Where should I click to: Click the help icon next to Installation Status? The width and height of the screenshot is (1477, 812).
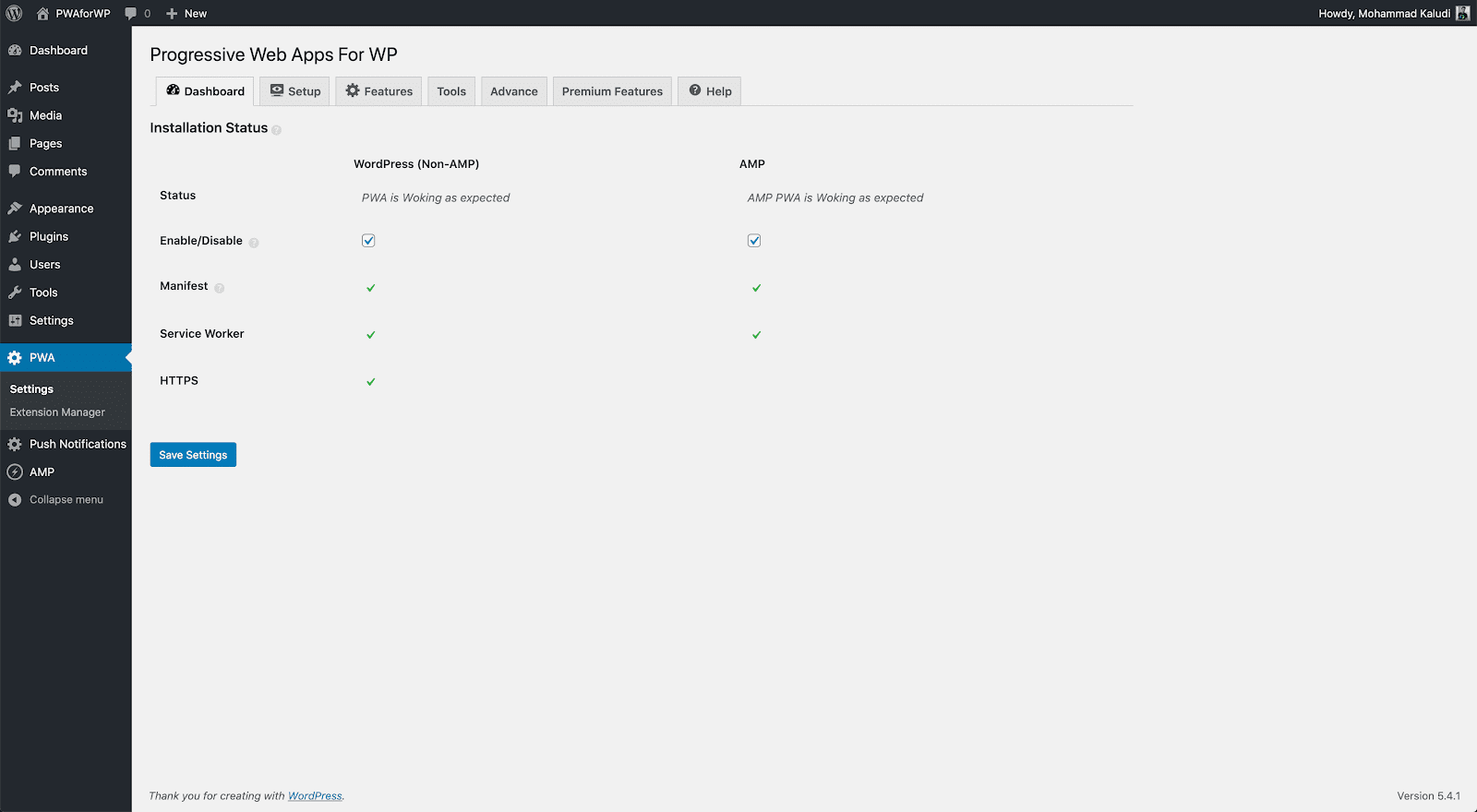(276, 130)
